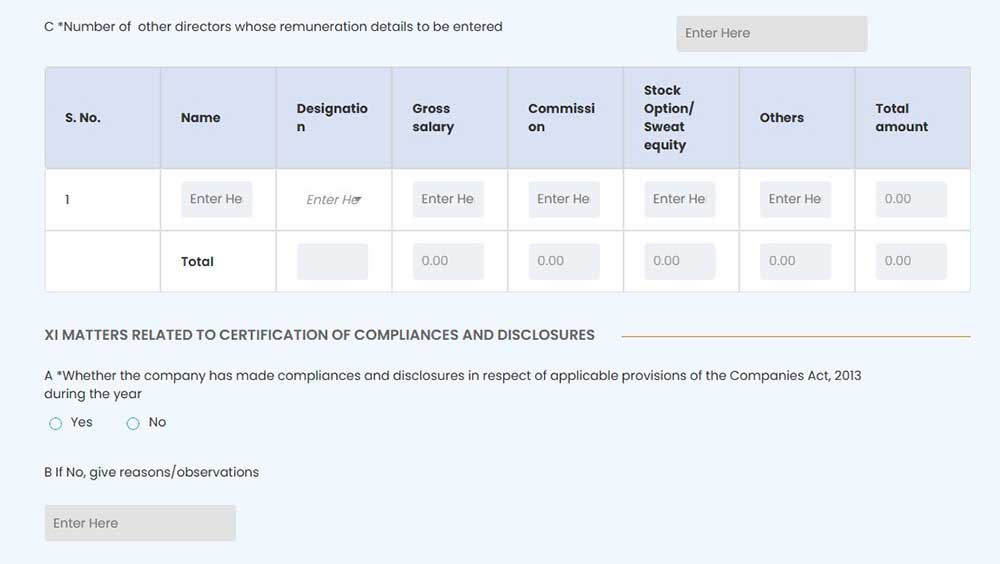This screenshot has width=1000, height=564.
Task: Click the Others field in row 1
Action: coord(795,199)
